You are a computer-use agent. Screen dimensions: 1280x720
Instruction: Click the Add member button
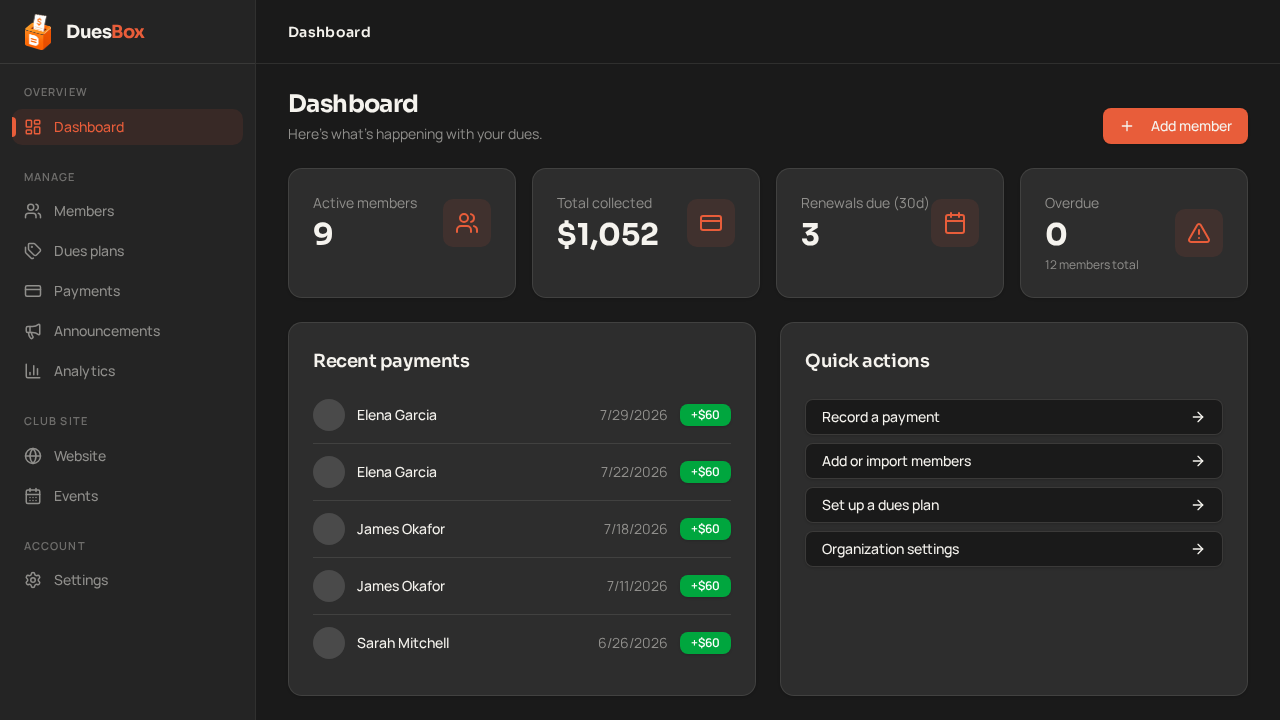(x=1175, y=126)
